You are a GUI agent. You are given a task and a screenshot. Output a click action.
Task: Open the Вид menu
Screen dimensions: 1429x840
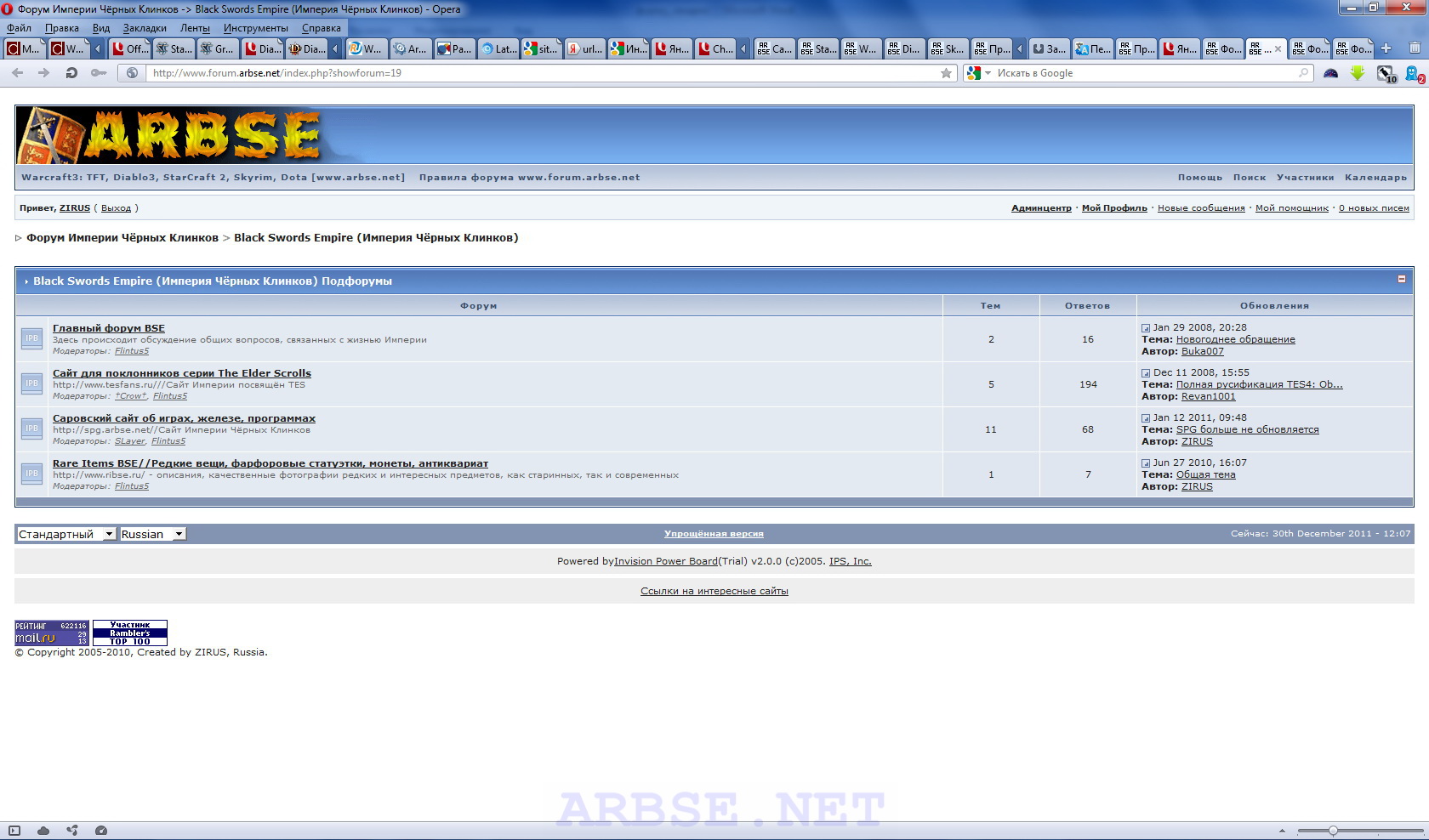coord(101,28)
